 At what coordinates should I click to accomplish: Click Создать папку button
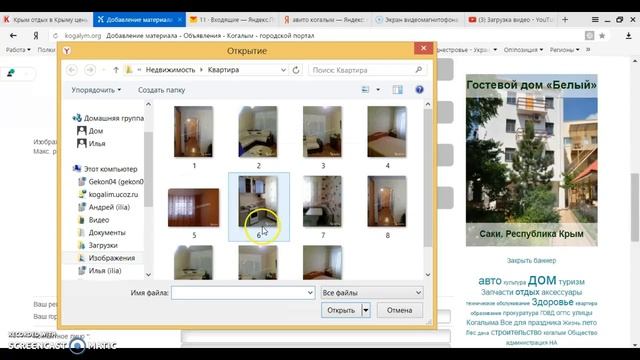tap(161, 90)
